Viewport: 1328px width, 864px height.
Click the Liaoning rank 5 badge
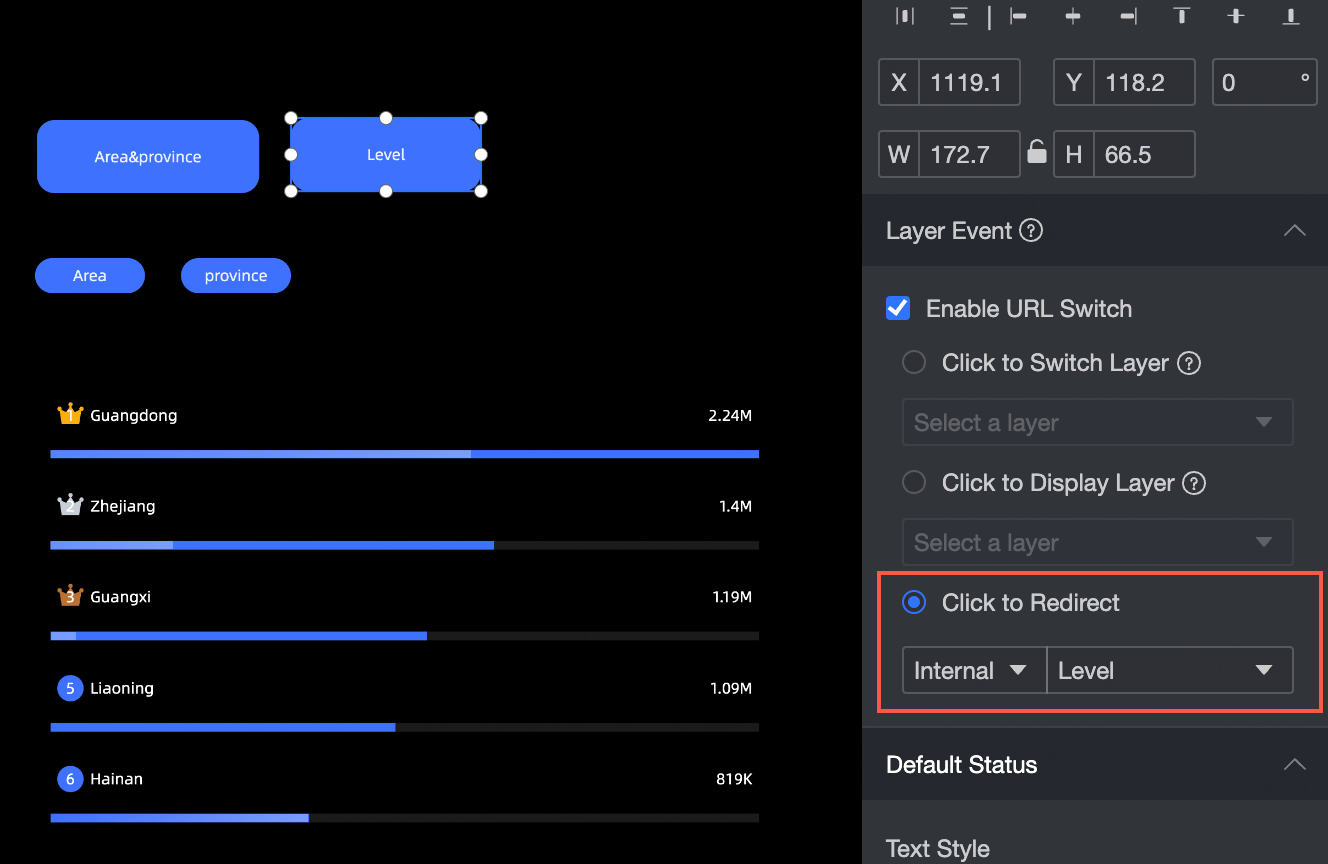70,688
